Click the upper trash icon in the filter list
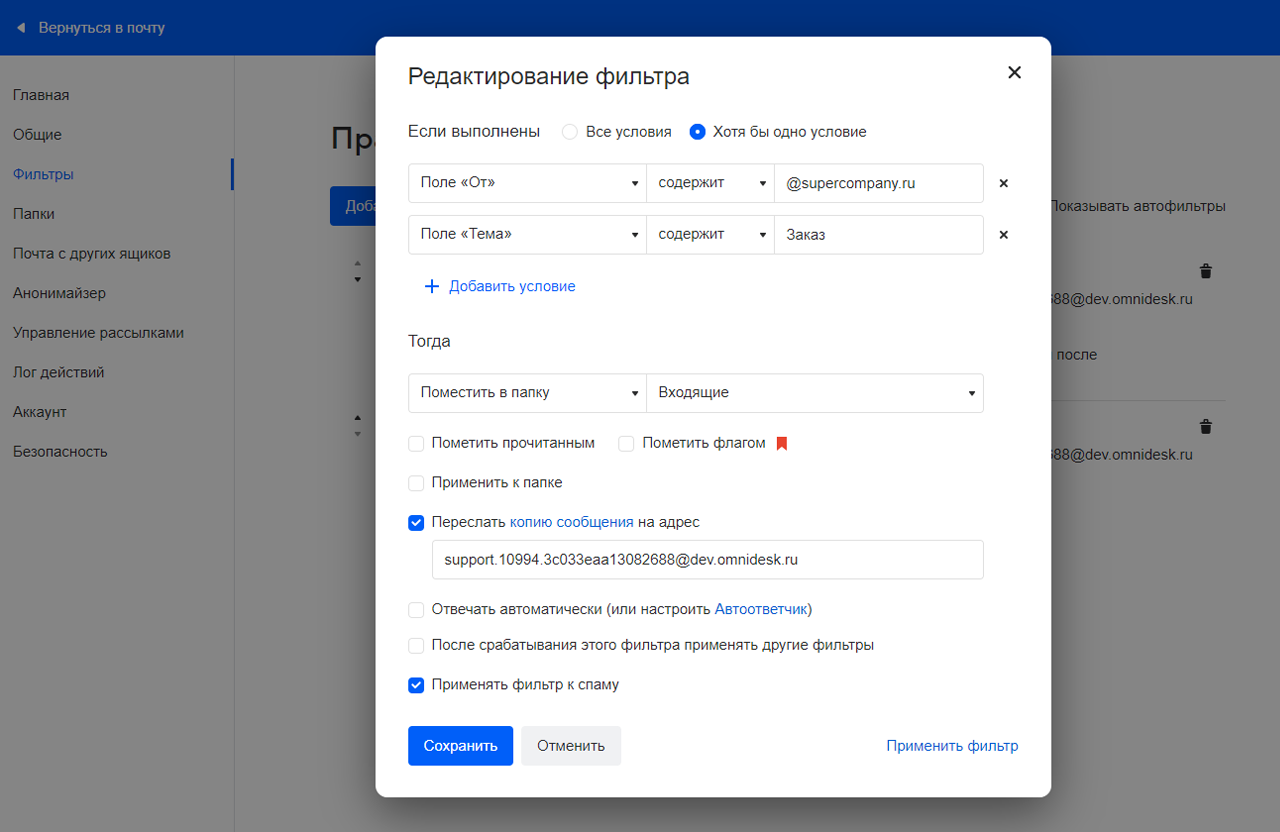The height and width of the screenshot is (832, 1280). click(x=1206, y=271)
